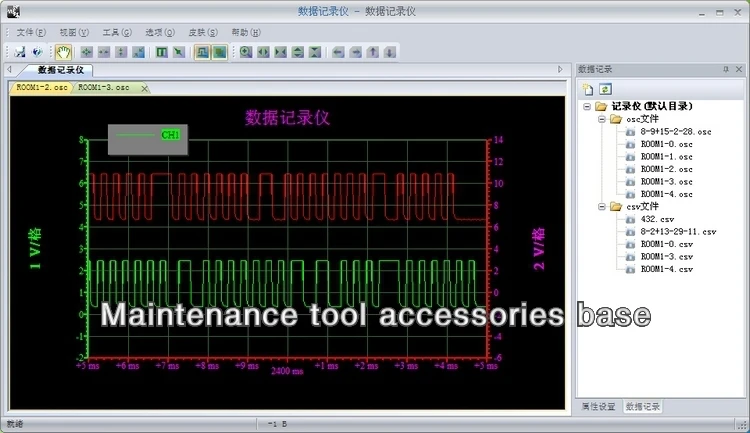Click the 1 V/格 left axis label
This screenshot has height=433, width=750.
[35, 248]
